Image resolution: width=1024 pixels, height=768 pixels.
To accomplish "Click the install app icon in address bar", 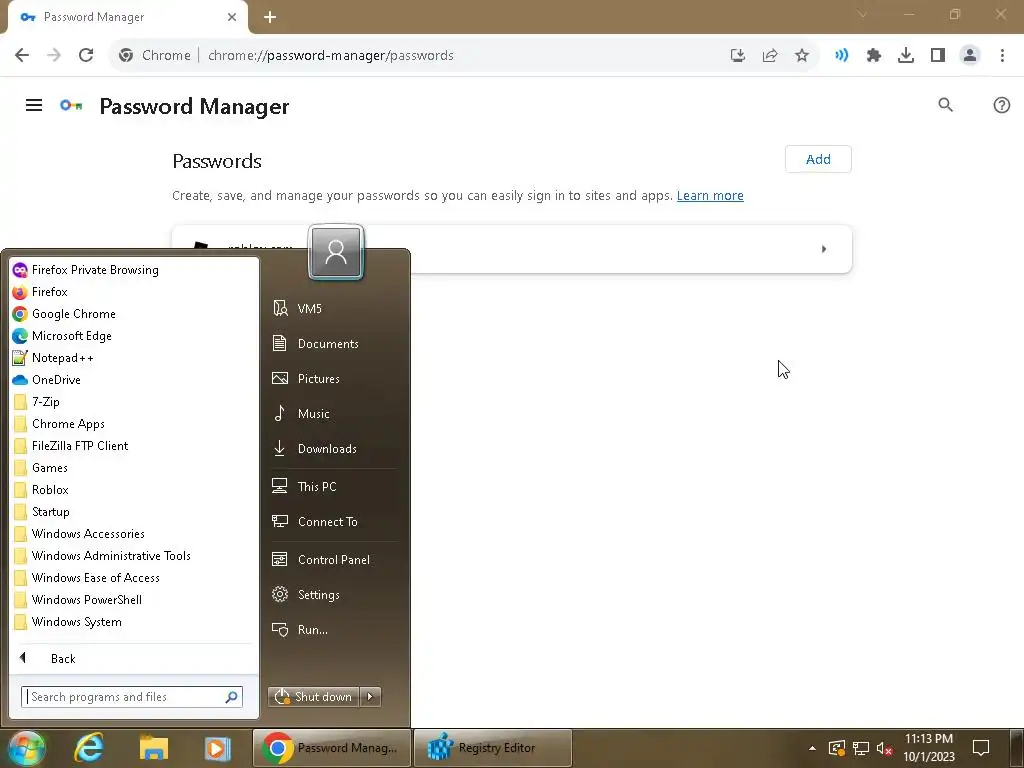I will point(737,56).
